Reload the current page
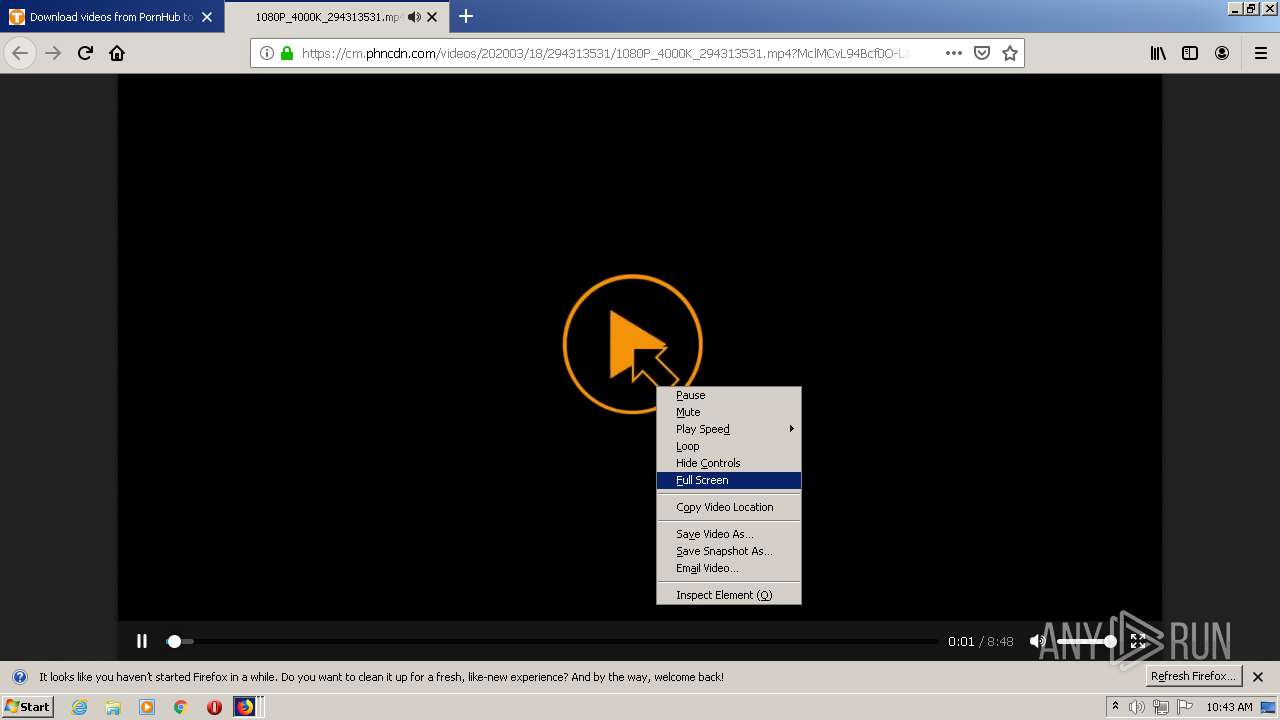1280x720 pixels. [x=85, y=53]
